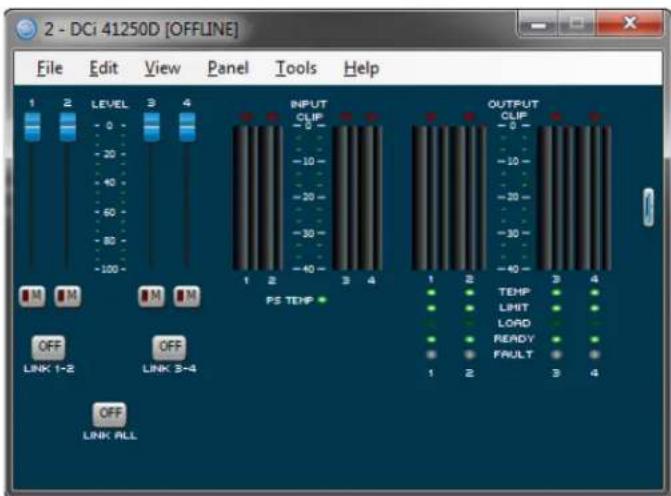
Task: Click the READY indicator for output 1
Action: (x=431, y=339)
